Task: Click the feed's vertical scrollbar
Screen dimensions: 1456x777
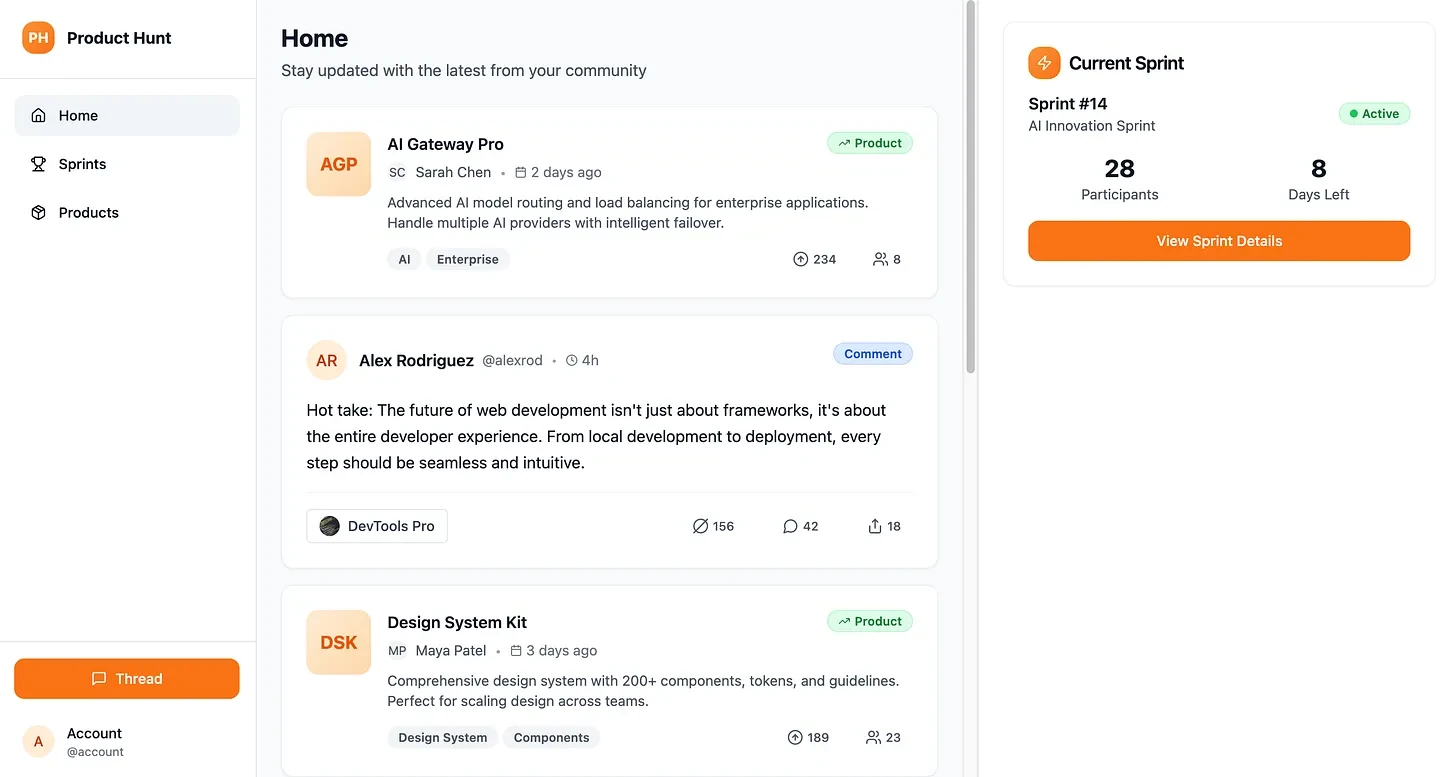Action: coord(969,190)
